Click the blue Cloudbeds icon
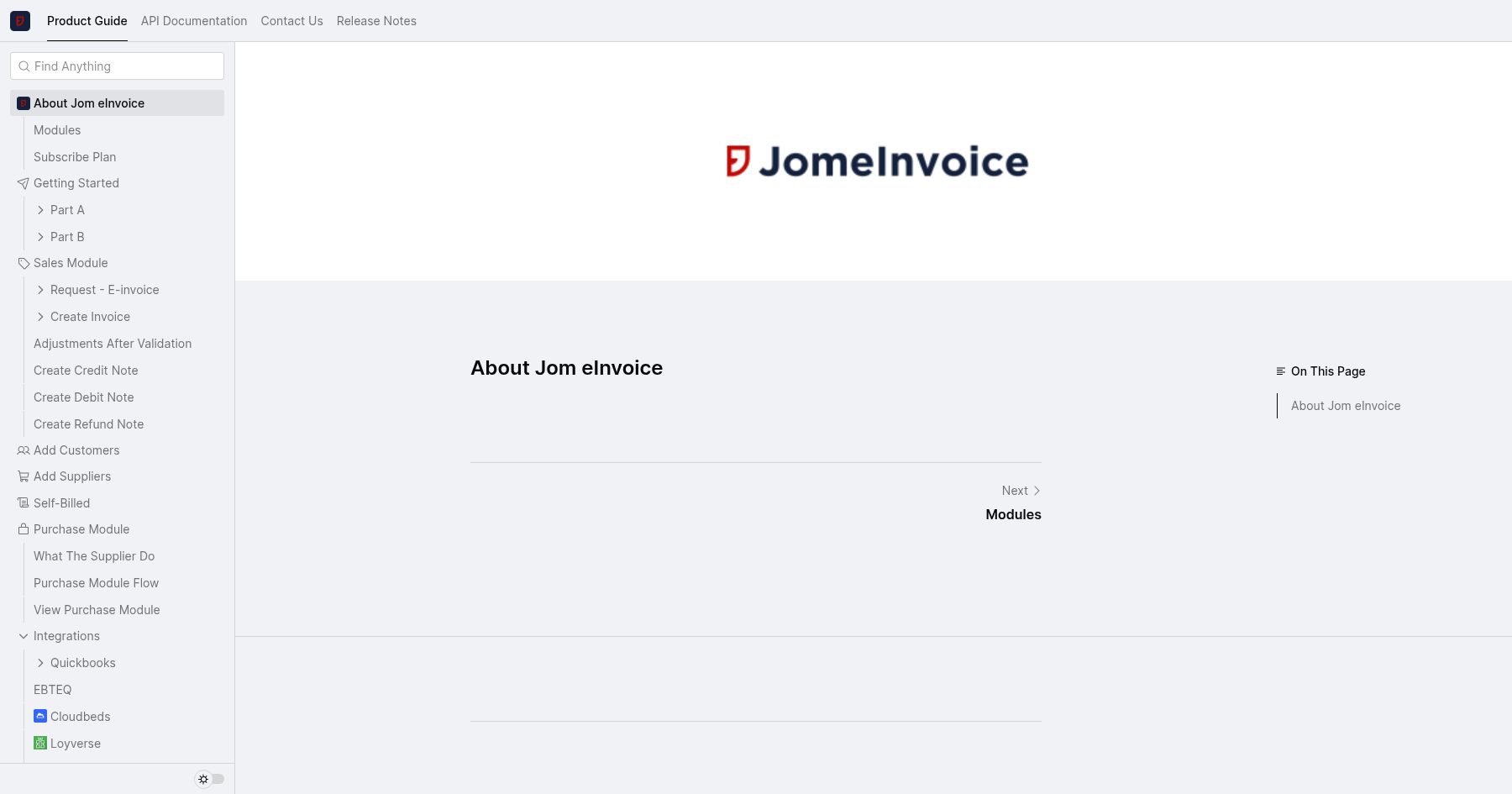This screenshot has height=794, width=1512. coord(40,717)
